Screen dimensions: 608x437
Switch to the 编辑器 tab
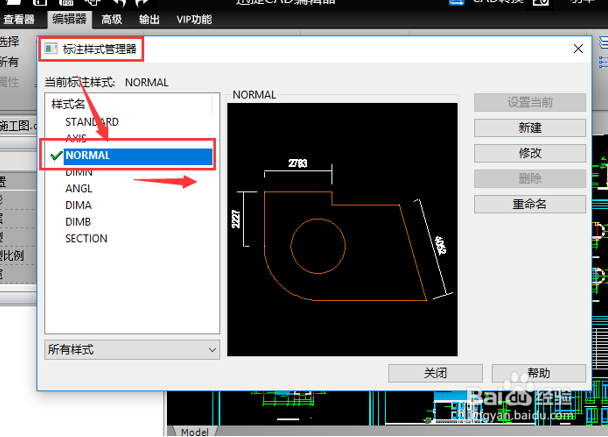[69, 19]
